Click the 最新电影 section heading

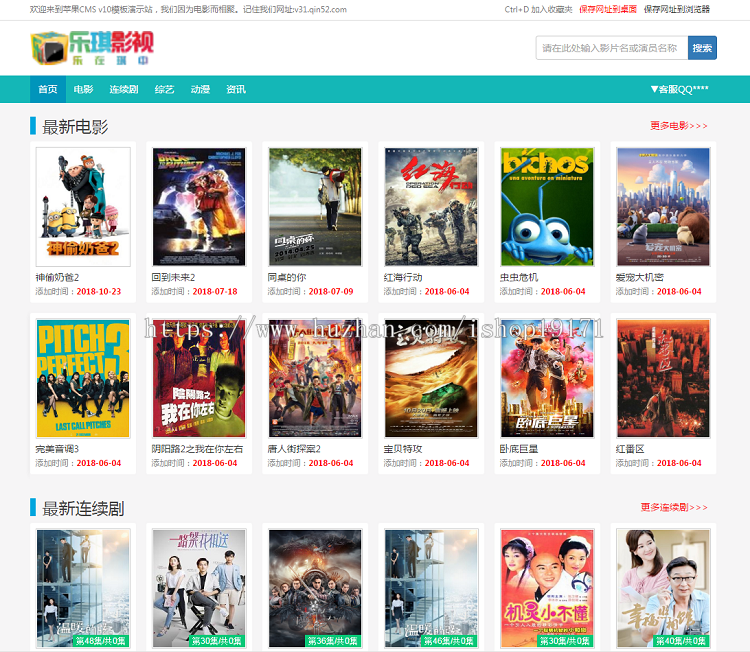75,127
